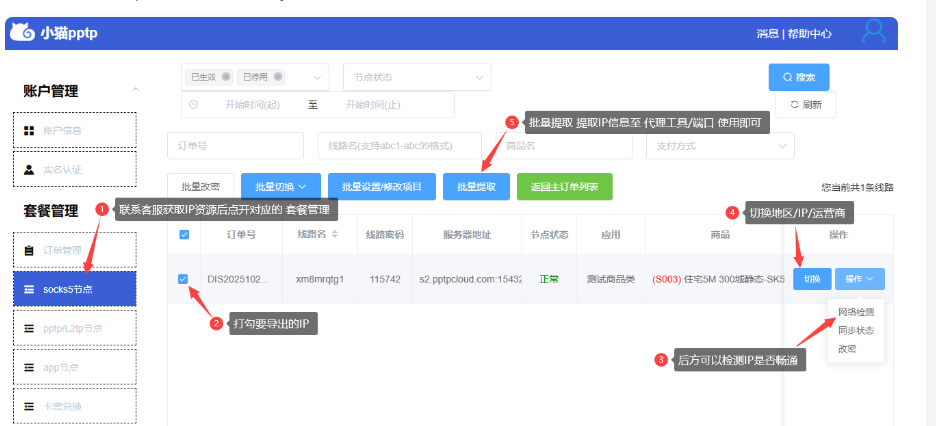The image size is (936, 426).
Task: Click the 切换 button in the row
Action: pyautogui.click(x=812, y=279)
